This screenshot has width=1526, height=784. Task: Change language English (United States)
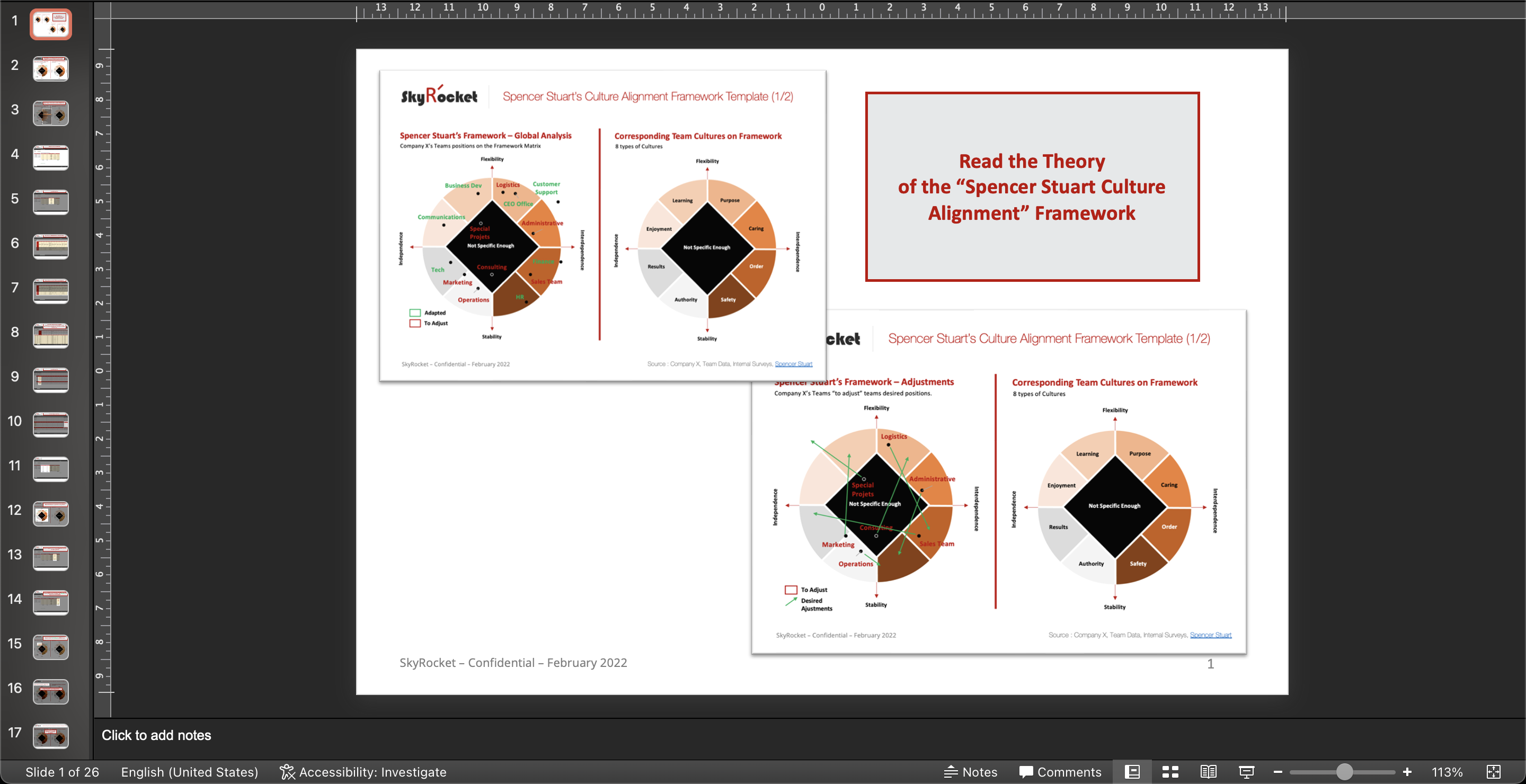pyautogui.click(x=190, y=772)
